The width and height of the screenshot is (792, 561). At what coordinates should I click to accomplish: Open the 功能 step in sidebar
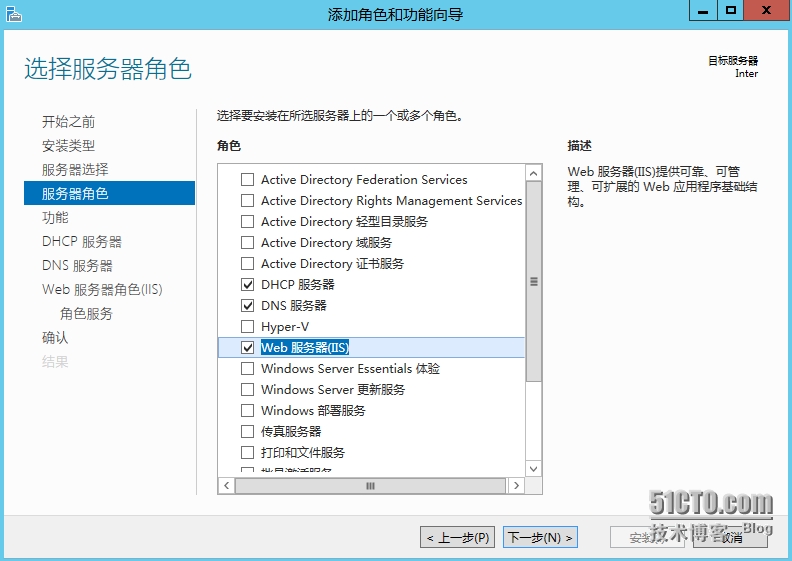click(55, 218)
